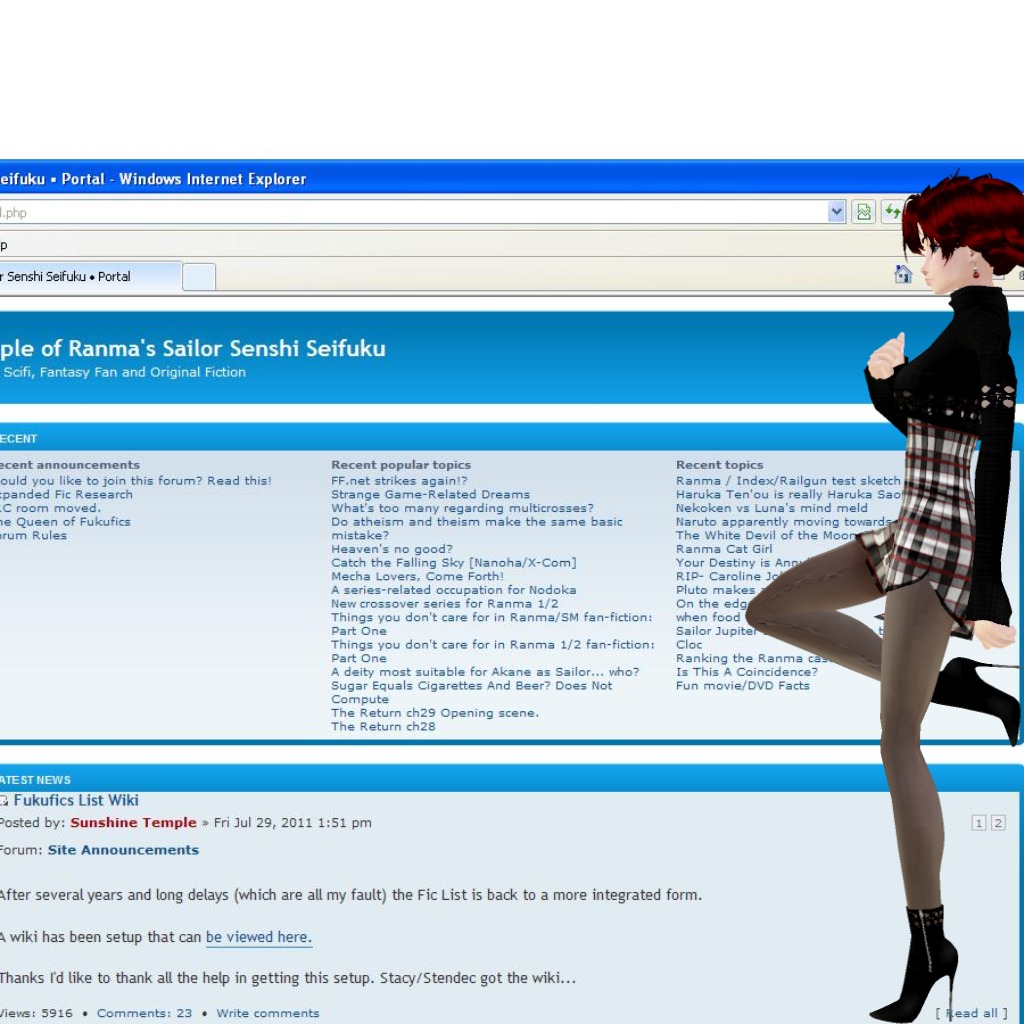Open a new blank tab

click(199, 277)
